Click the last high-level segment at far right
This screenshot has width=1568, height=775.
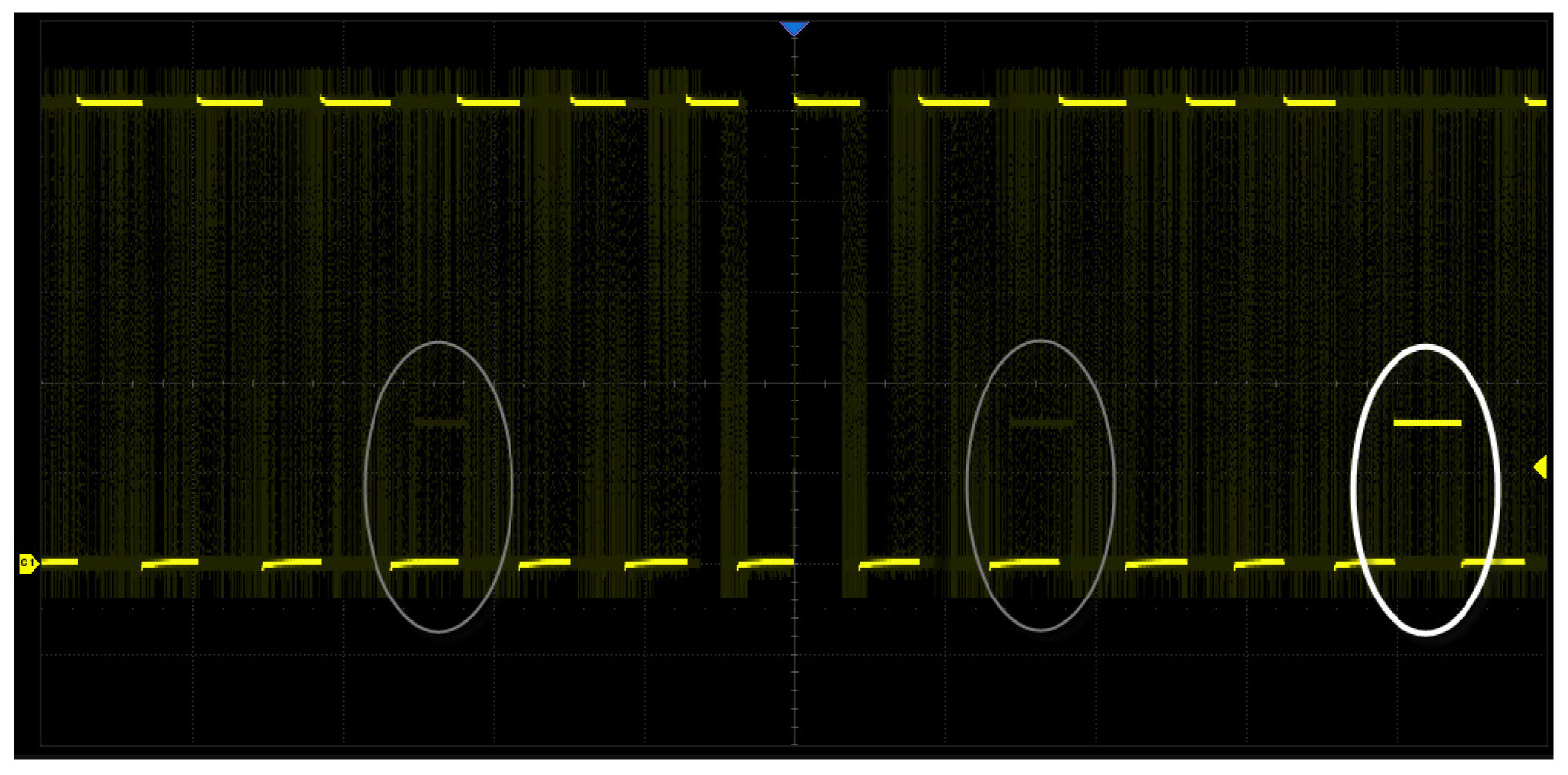[1534, 101]
